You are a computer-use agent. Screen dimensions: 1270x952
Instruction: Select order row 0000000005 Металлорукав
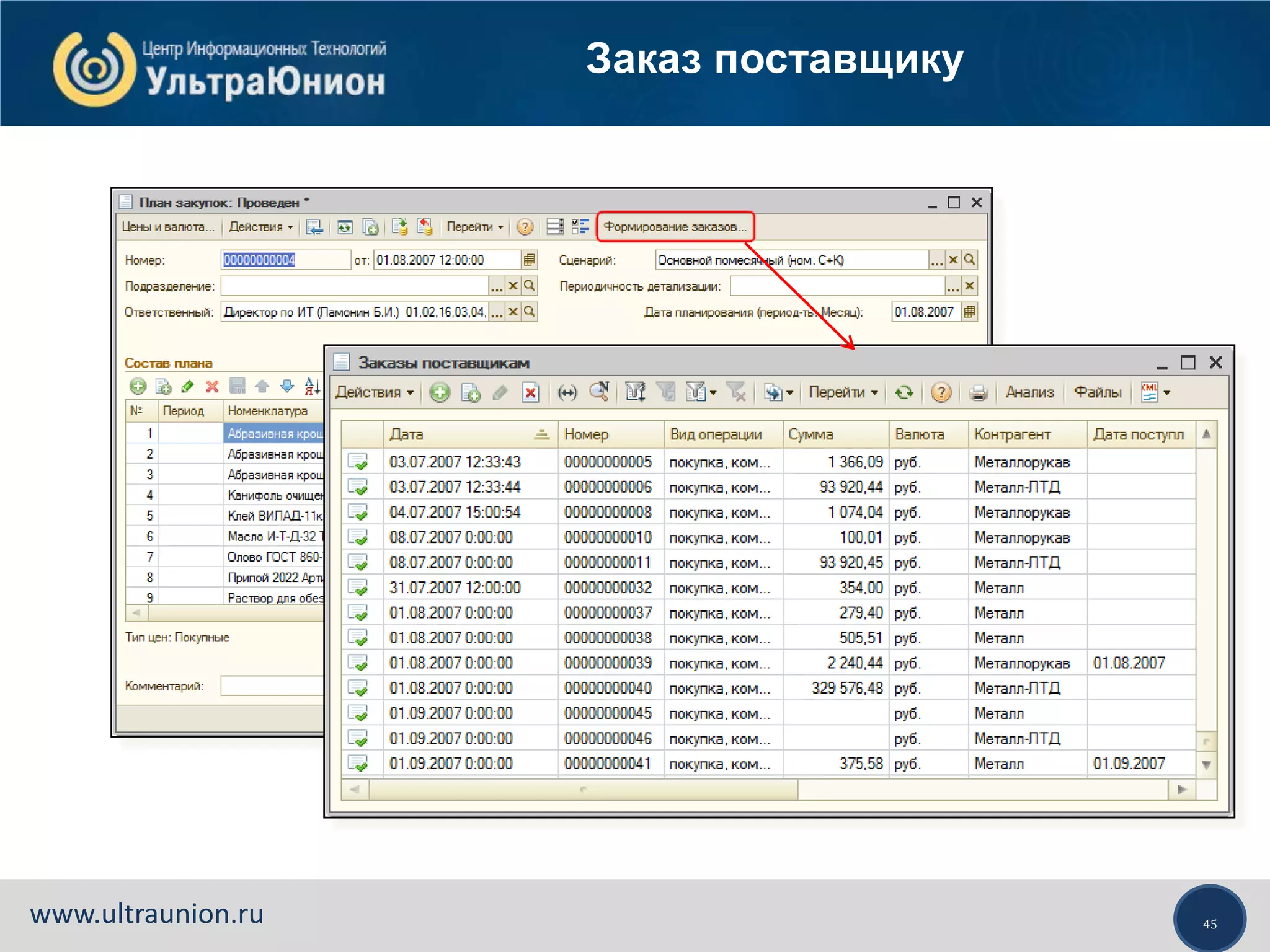click(768, 462)
